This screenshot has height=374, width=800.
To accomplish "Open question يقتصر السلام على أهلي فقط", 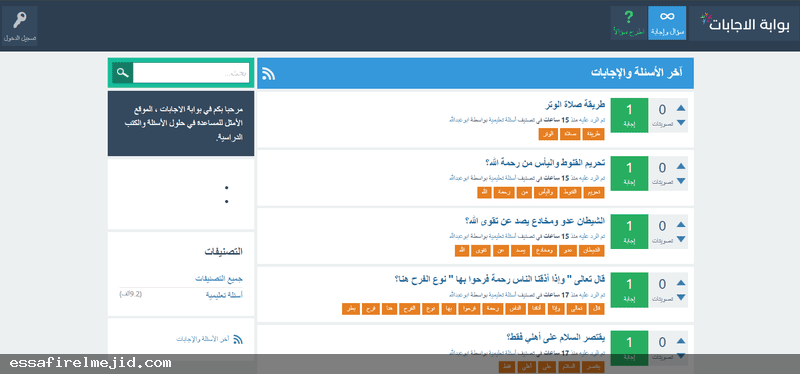I will click(555, 337).
